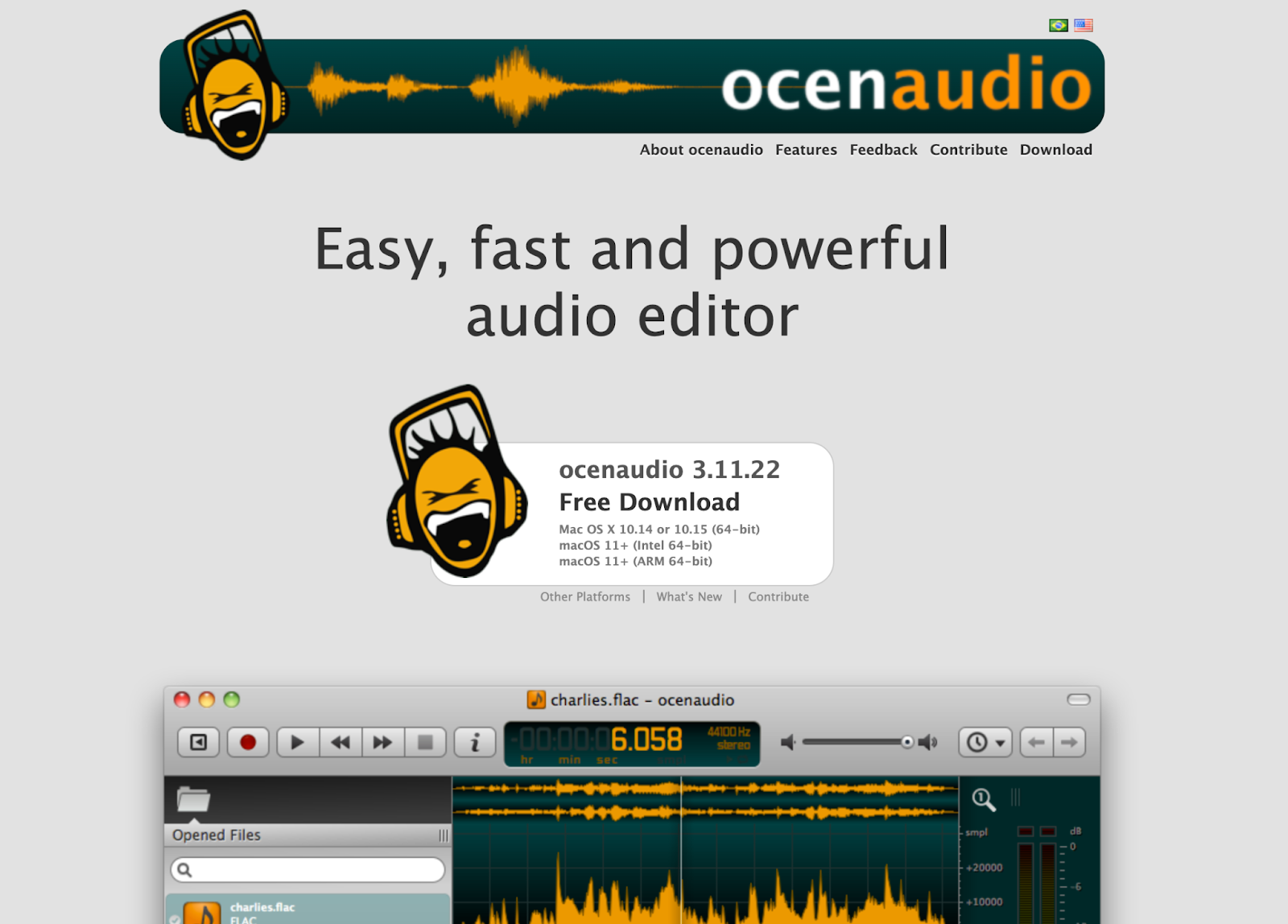Click the volume low speaker icon
The width and height of the screenshot is (1288, 924).
(x=788, y=742)
